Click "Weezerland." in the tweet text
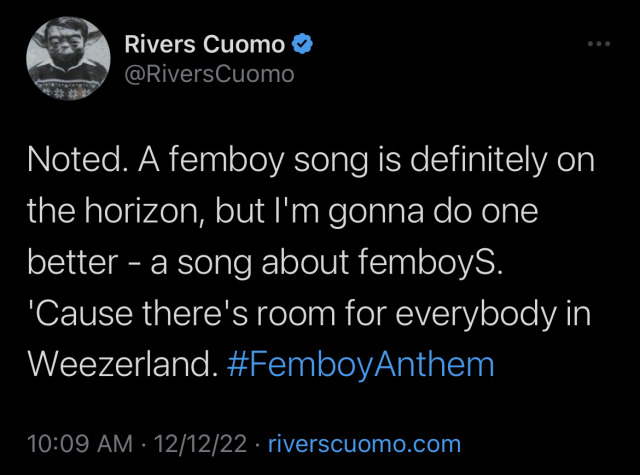This screenshot has height=475, width=640. (122, 362)
